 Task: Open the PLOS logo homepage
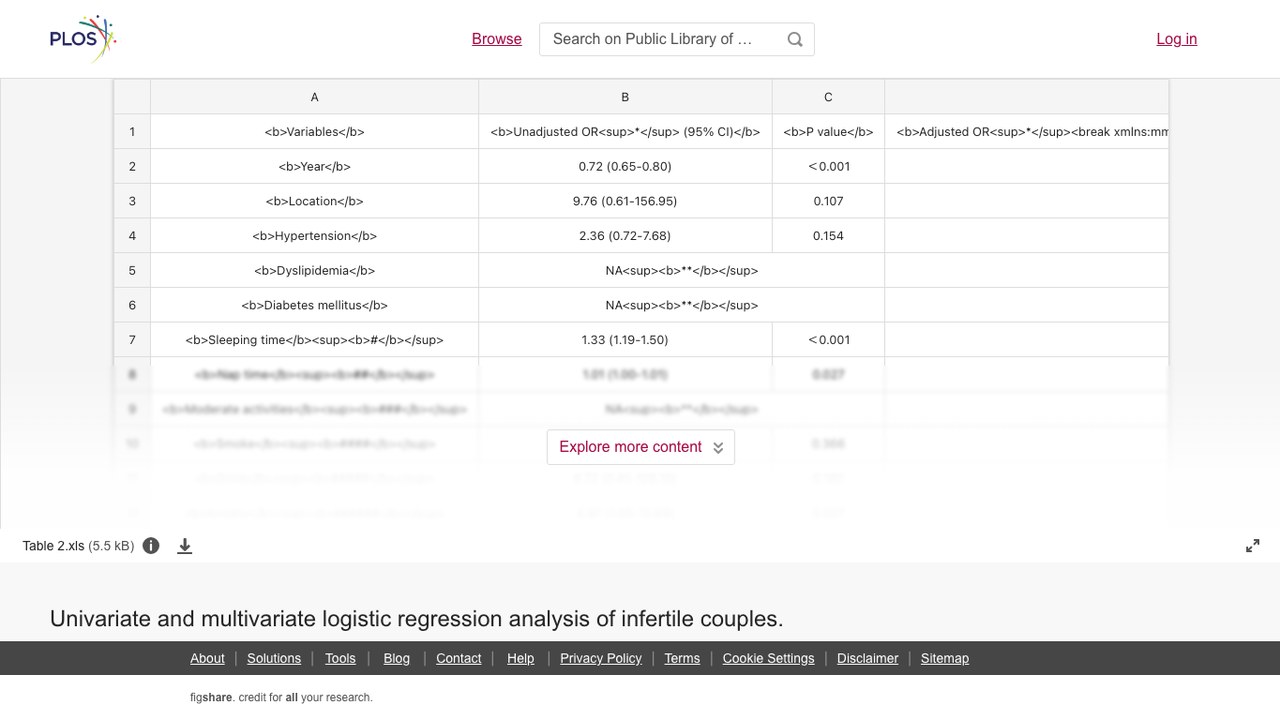[x=83, y=39]
